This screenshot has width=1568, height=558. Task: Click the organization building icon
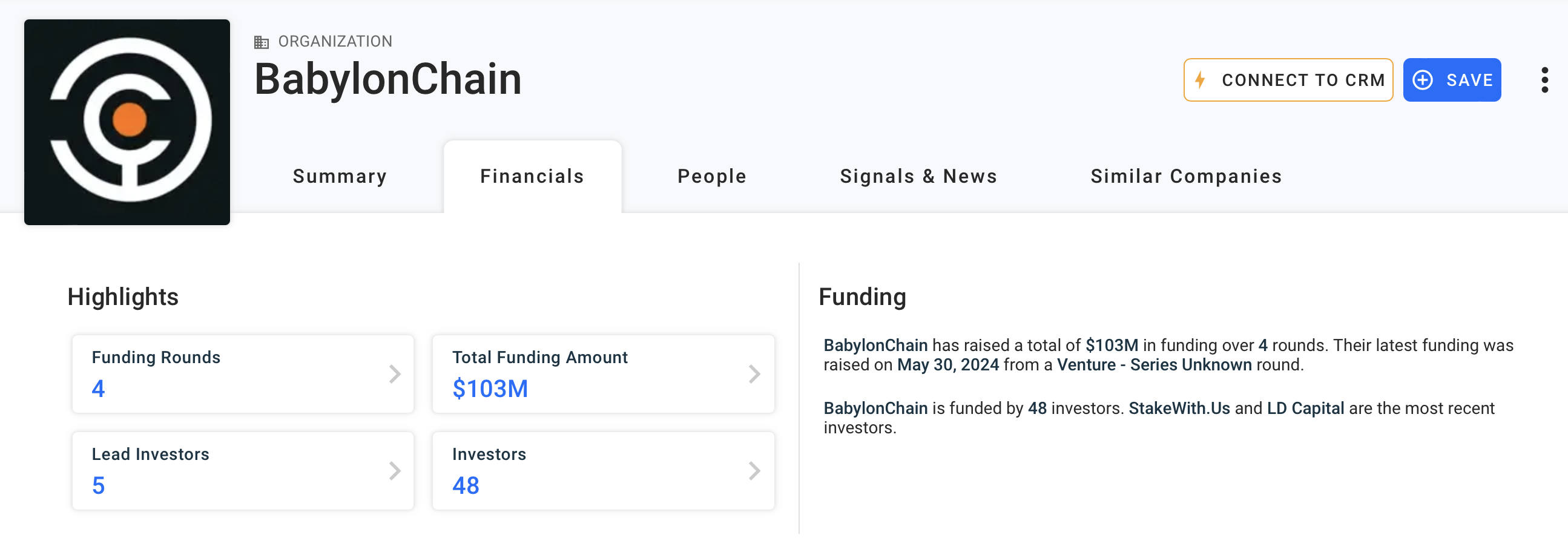(261, 42)
